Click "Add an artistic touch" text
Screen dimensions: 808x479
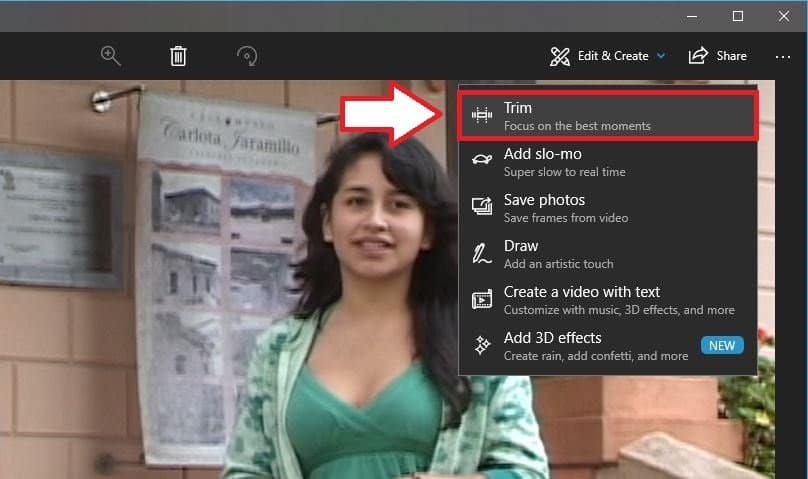[559, 264]
